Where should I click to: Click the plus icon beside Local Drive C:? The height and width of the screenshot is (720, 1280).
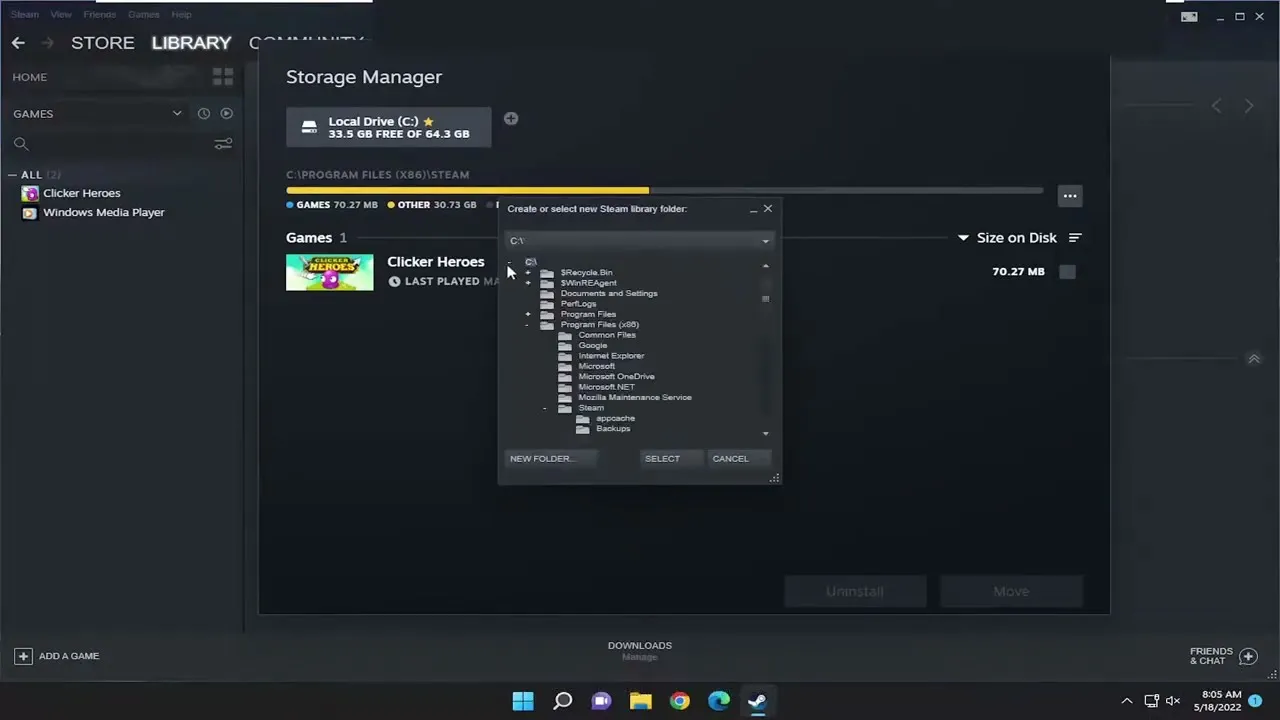(511, 119)
